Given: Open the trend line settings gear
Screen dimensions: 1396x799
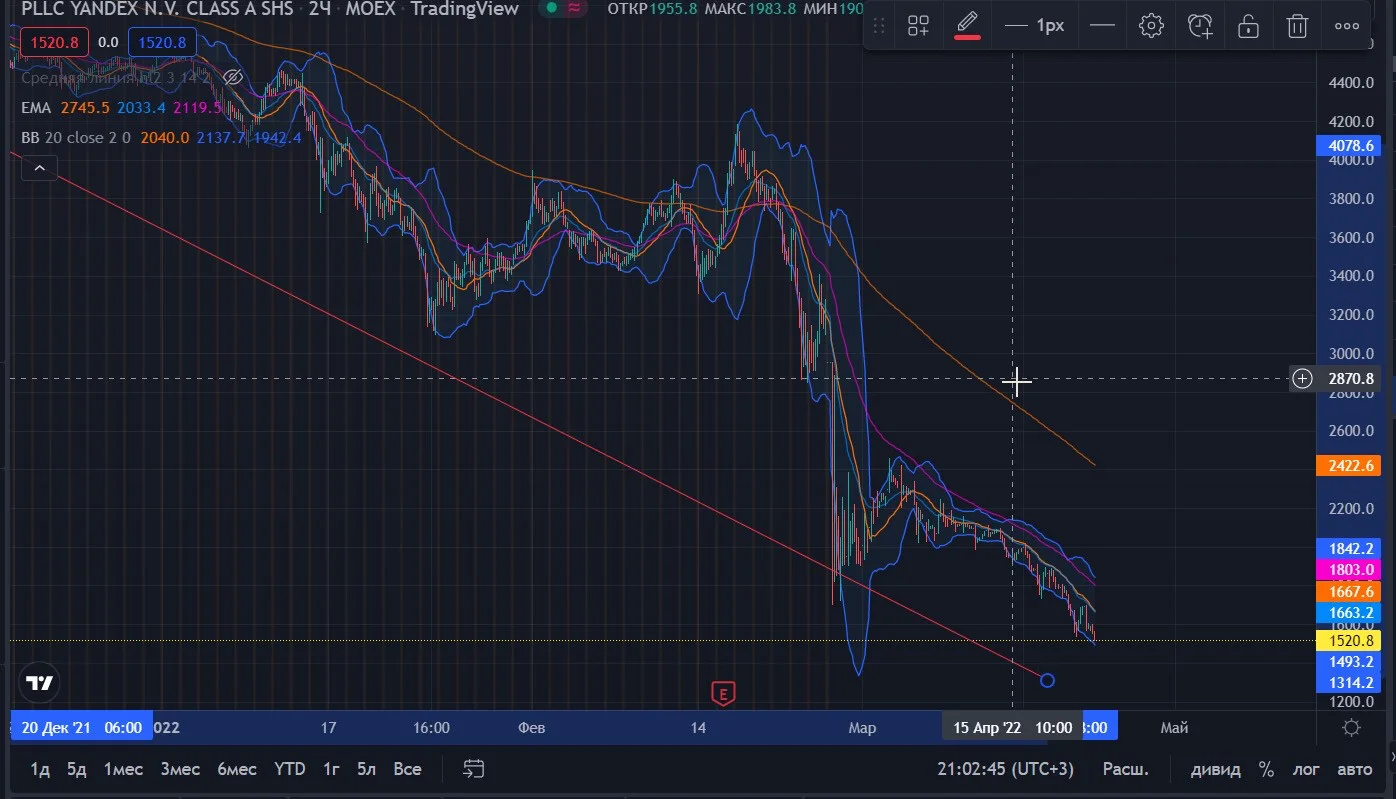Looking at the screenshot, I should [1151, 26].
